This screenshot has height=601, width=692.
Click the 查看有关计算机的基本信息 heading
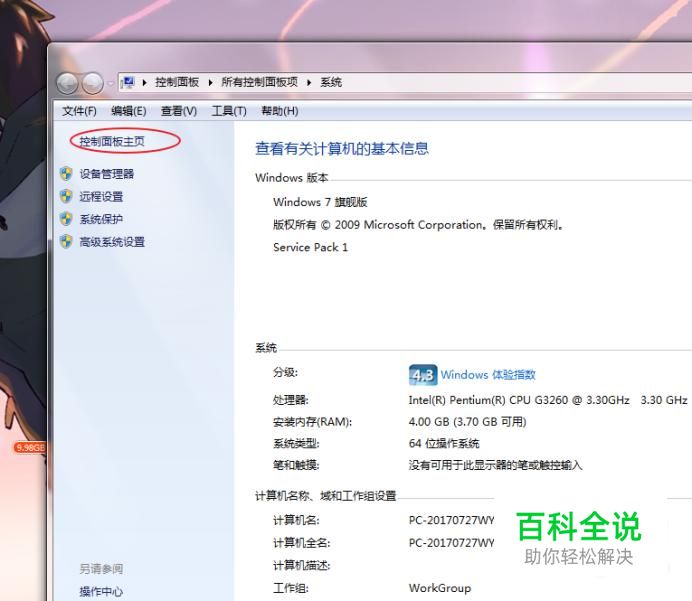click(x=342, y=149)
